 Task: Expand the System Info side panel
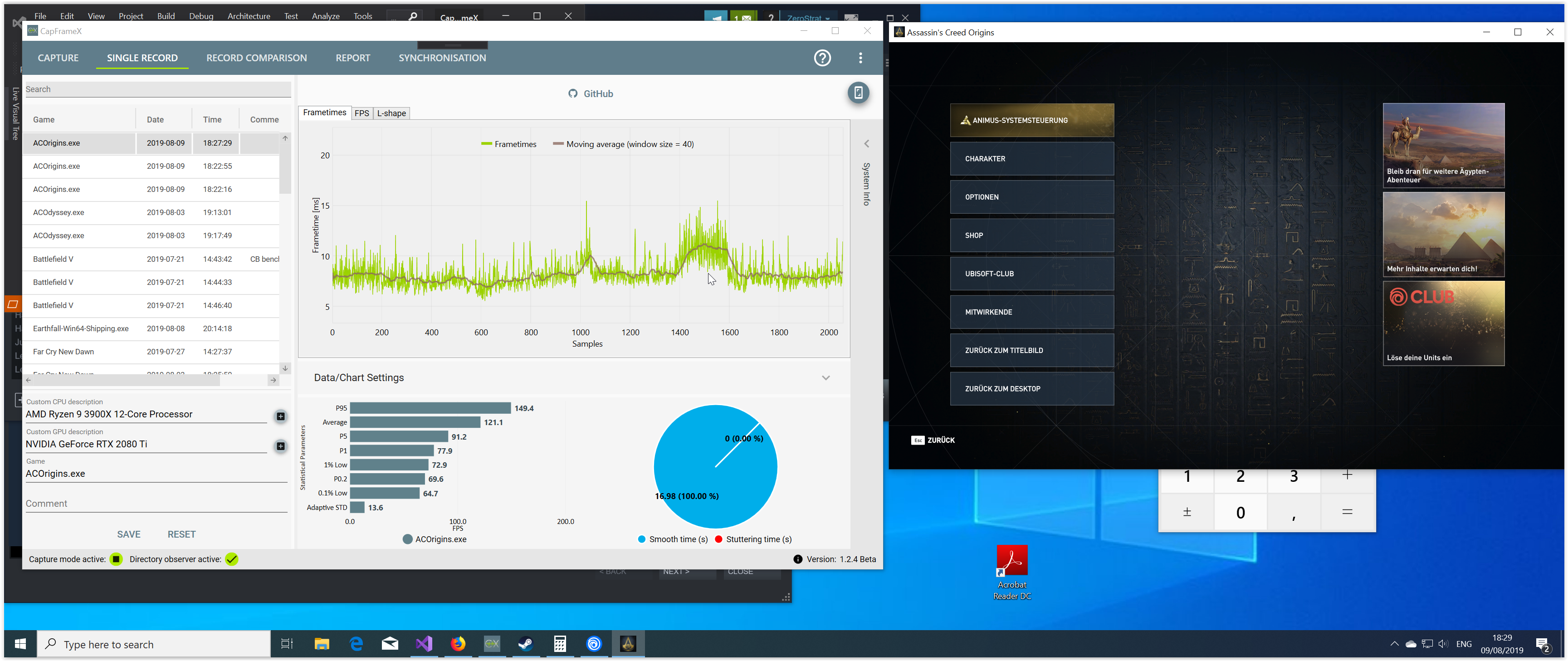866,144
